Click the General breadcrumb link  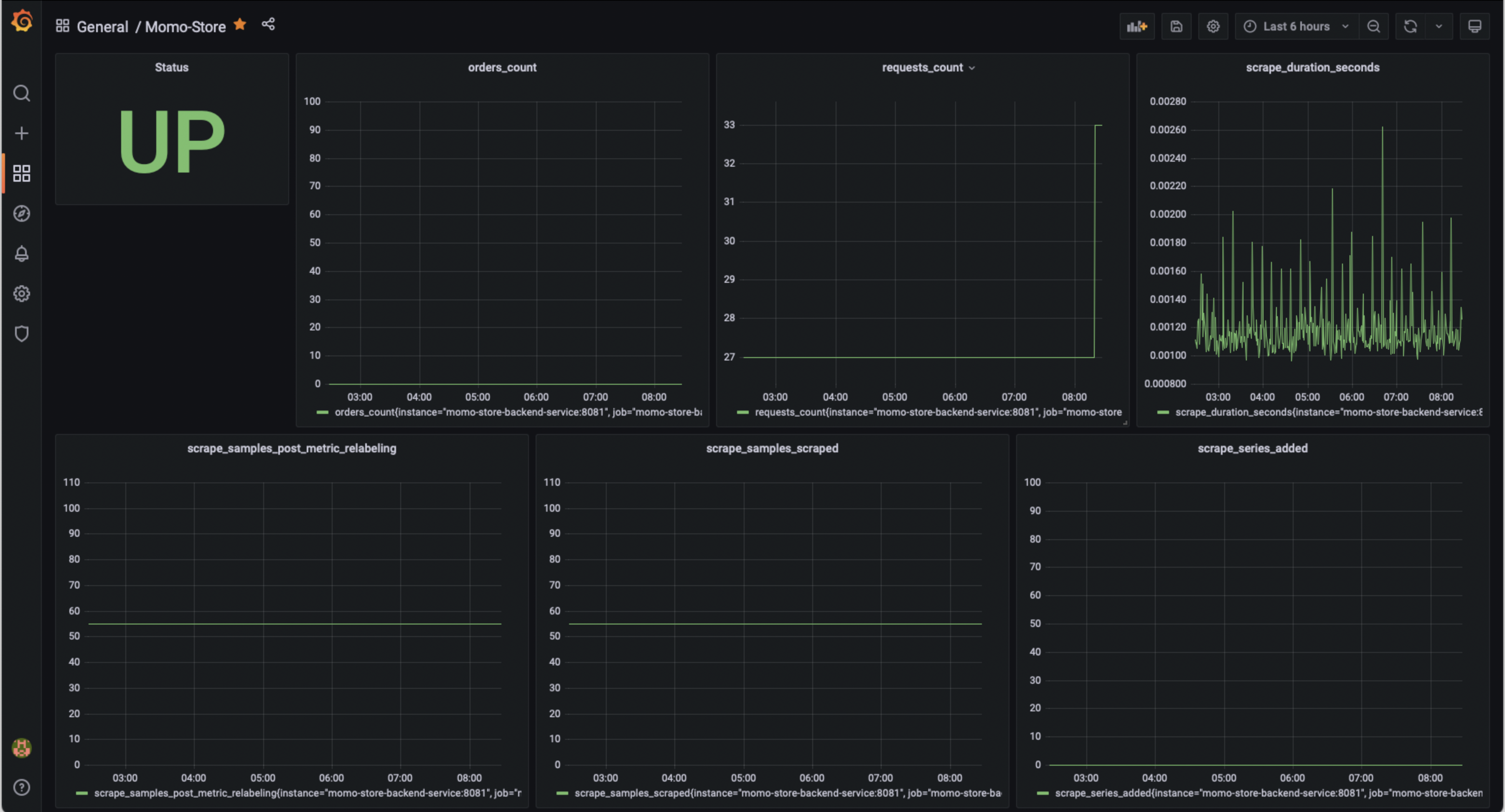(x=103, y=26)
